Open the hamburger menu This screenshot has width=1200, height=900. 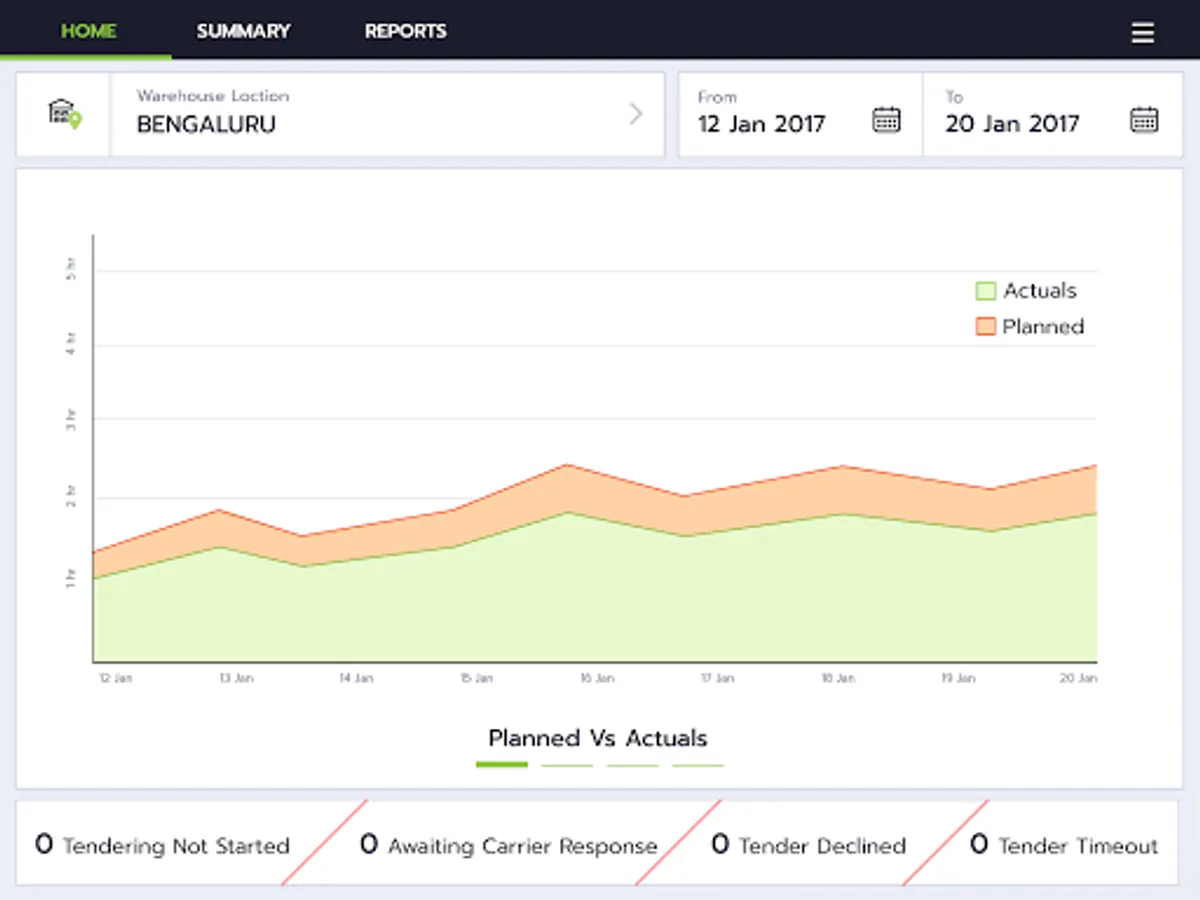[1142, 33]
